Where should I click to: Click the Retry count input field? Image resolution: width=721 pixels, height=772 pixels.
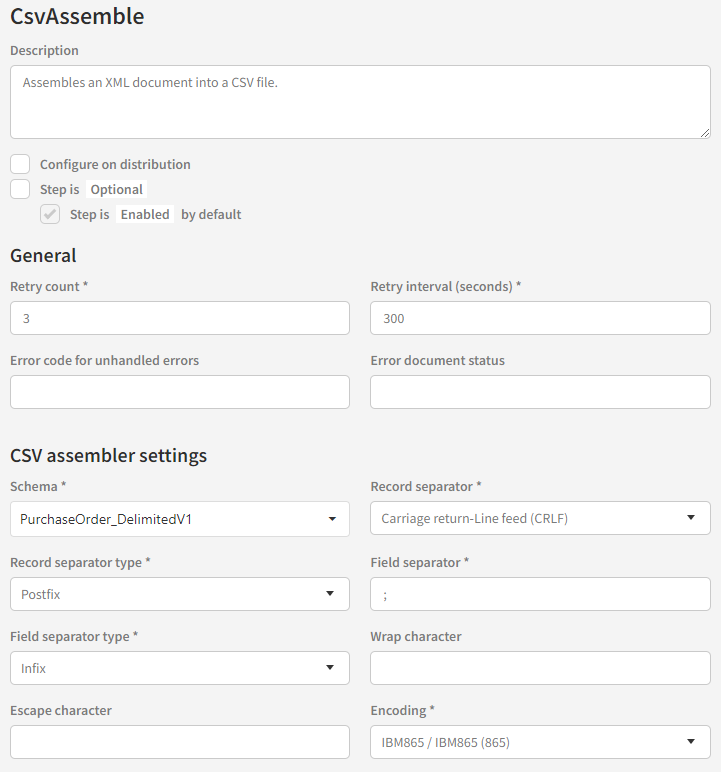click(180, 318)
